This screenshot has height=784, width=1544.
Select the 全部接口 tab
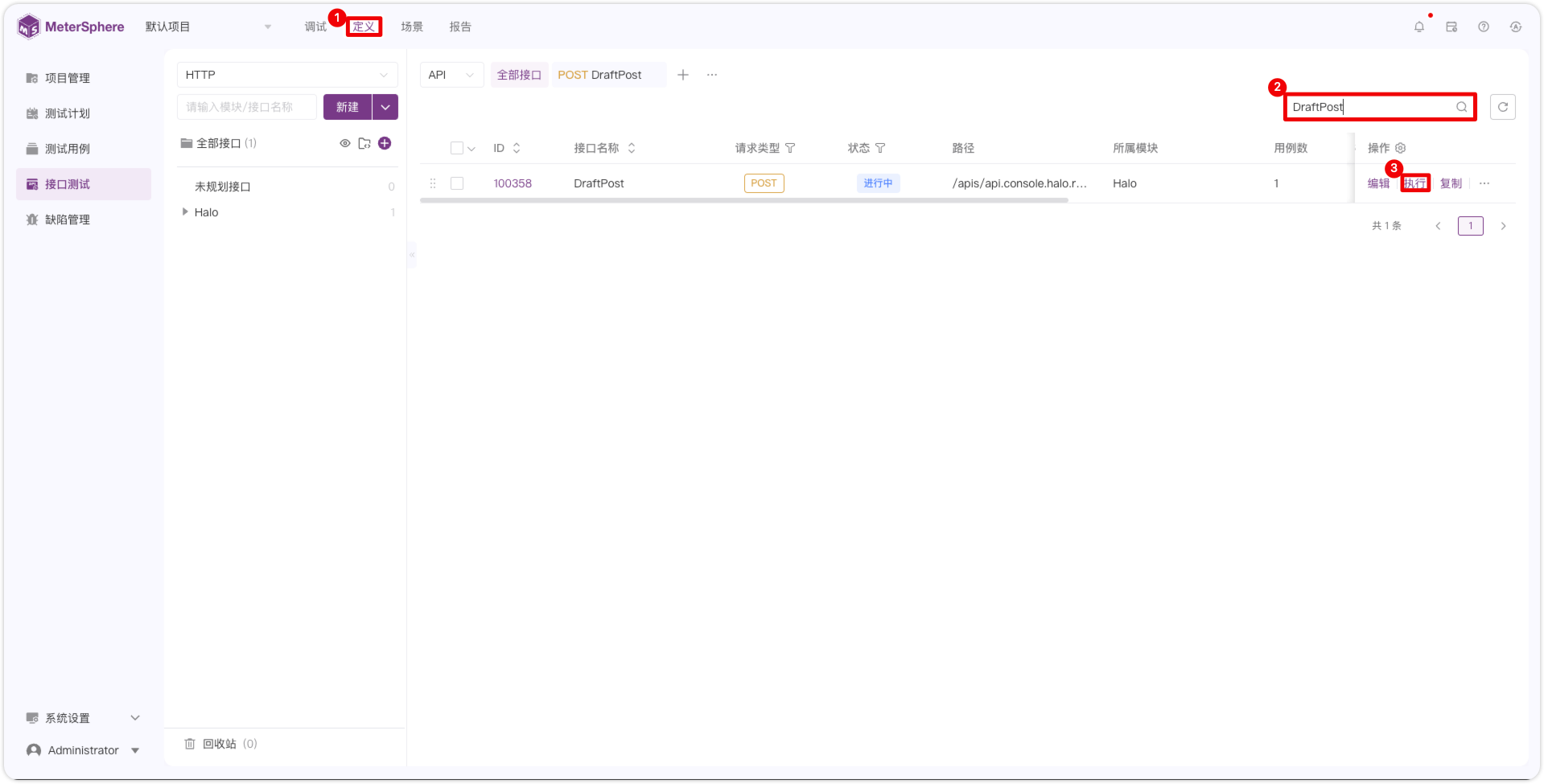click(519, 75)
